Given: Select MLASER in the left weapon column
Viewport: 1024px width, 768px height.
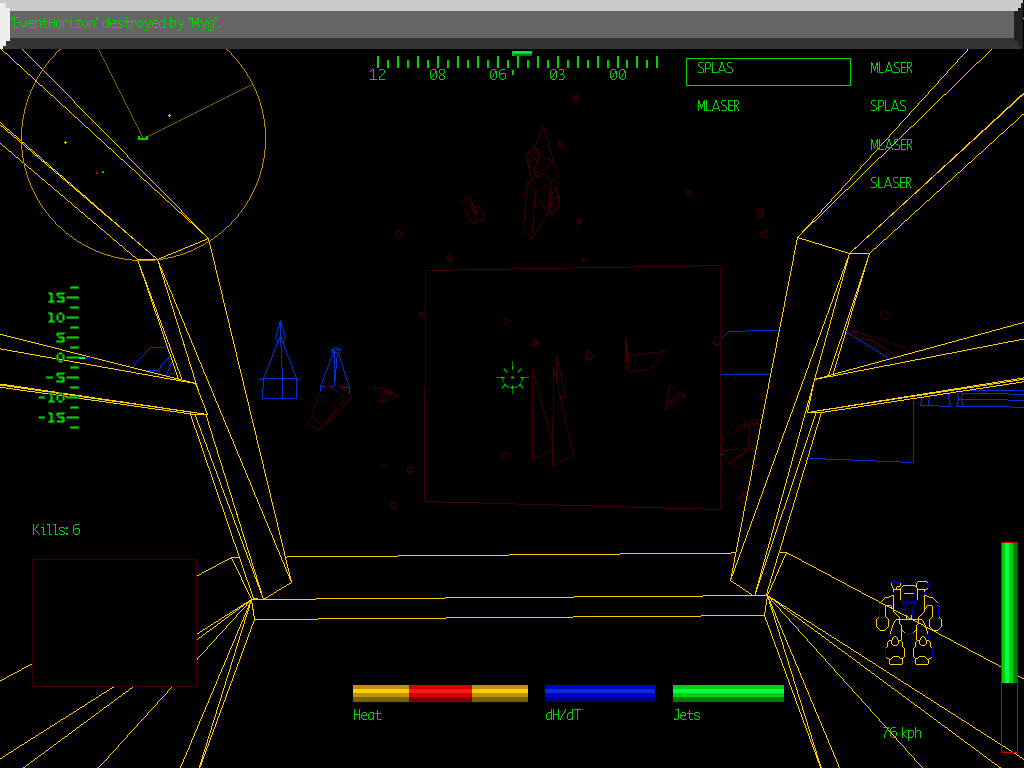Looking at the screenshot, I should click(x=718, y=106).
